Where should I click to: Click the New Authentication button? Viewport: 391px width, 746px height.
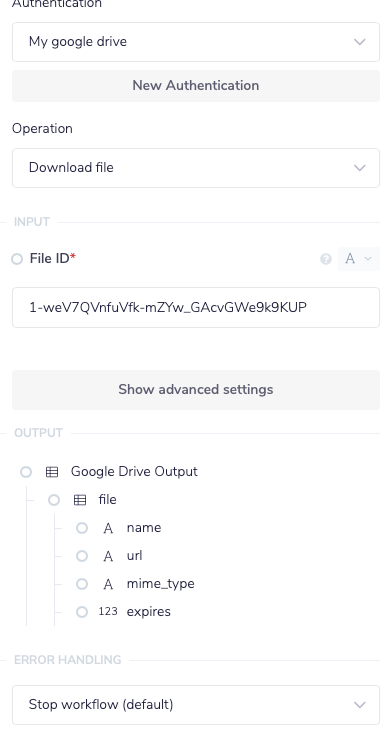[x=196, y=86]
